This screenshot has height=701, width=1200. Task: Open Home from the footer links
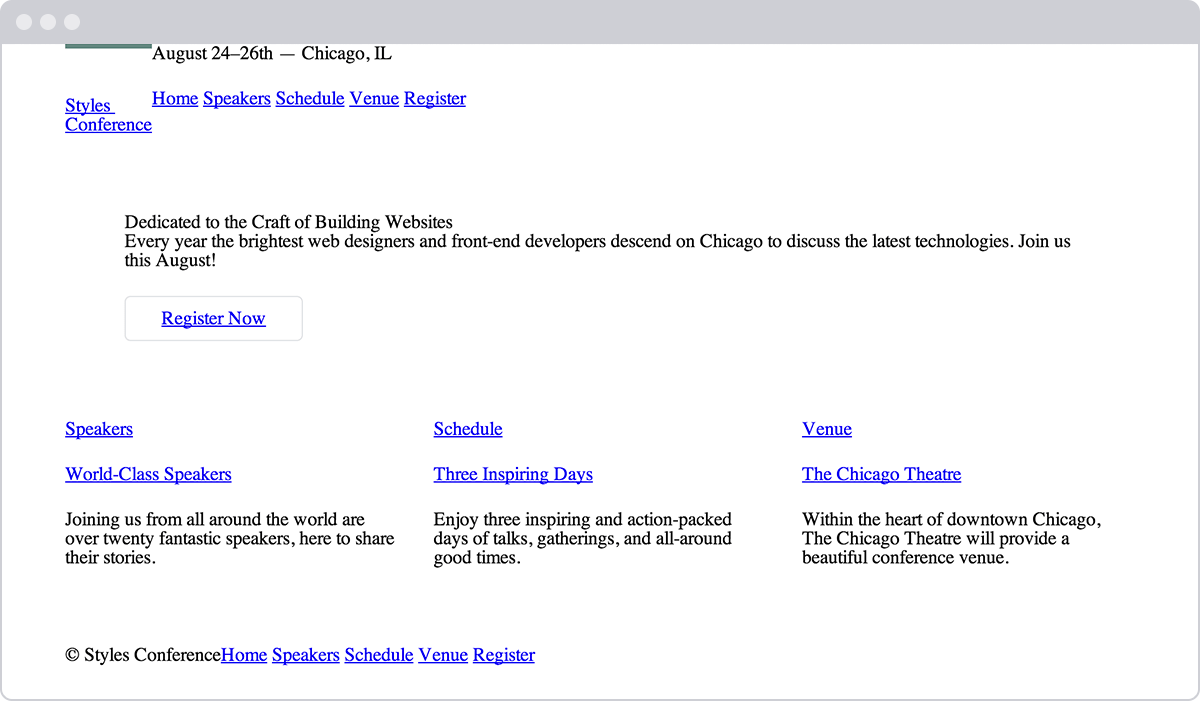[x=244, y=655]
